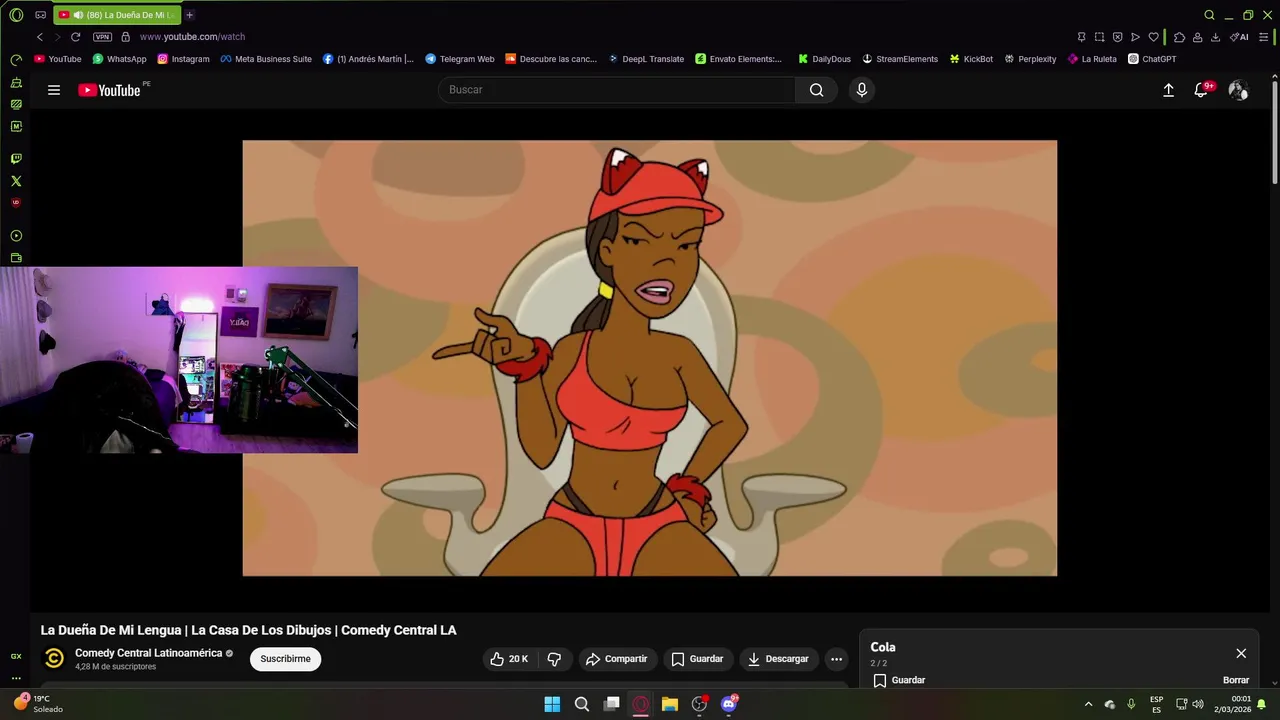Save the video with Guardar beside Compartir
Image resolution: width=1280 pixels, height=720 pixels.
click(697, 659)
